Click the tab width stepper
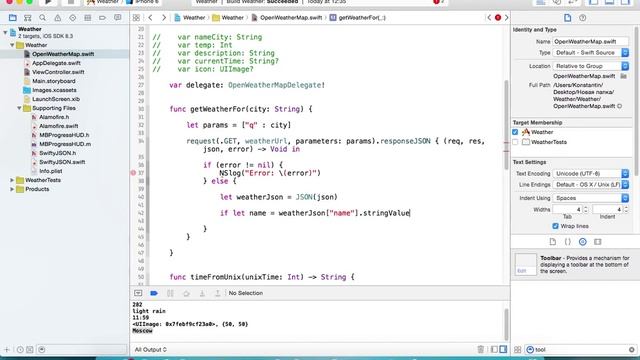The width and height of the screenshot is (640, 360). pos(586,209)
